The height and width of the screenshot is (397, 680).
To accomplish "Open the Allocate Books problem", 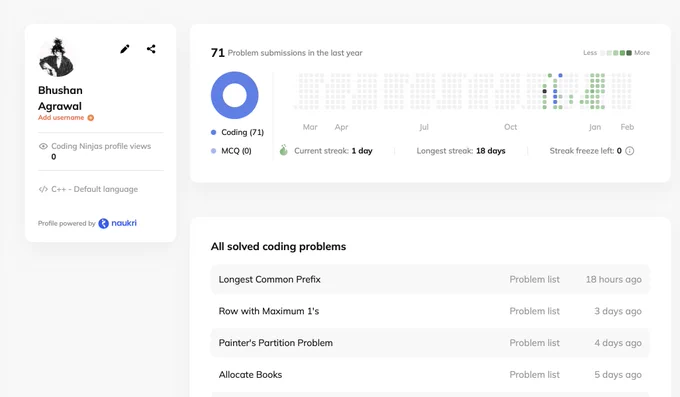I will [250, 374].
